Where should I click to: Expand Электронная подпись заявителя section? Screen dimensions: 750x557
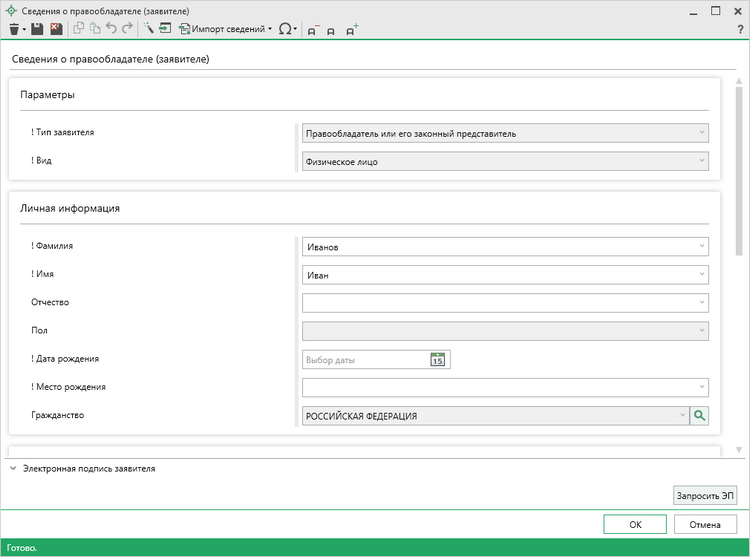[x=13, y=469]
